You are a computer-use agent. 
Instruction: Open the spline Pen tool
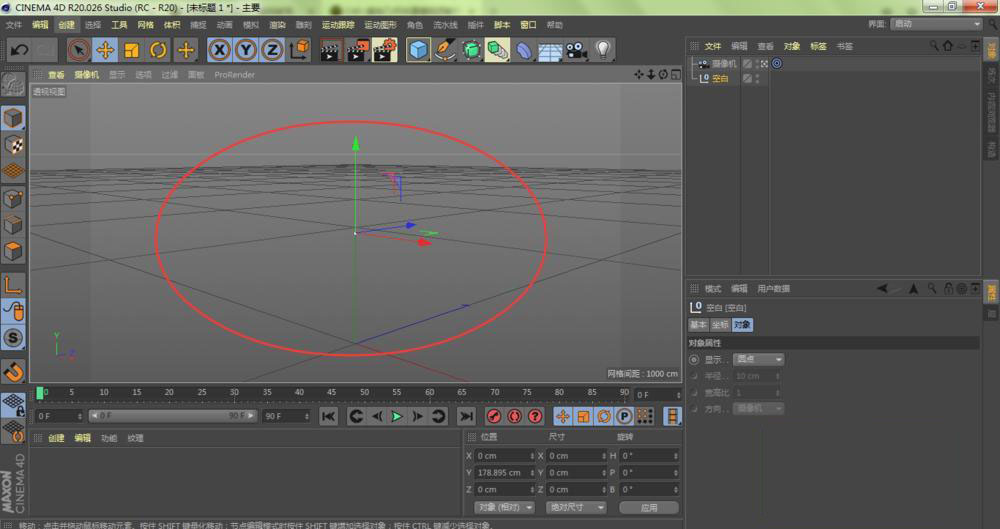pos(445,50)
